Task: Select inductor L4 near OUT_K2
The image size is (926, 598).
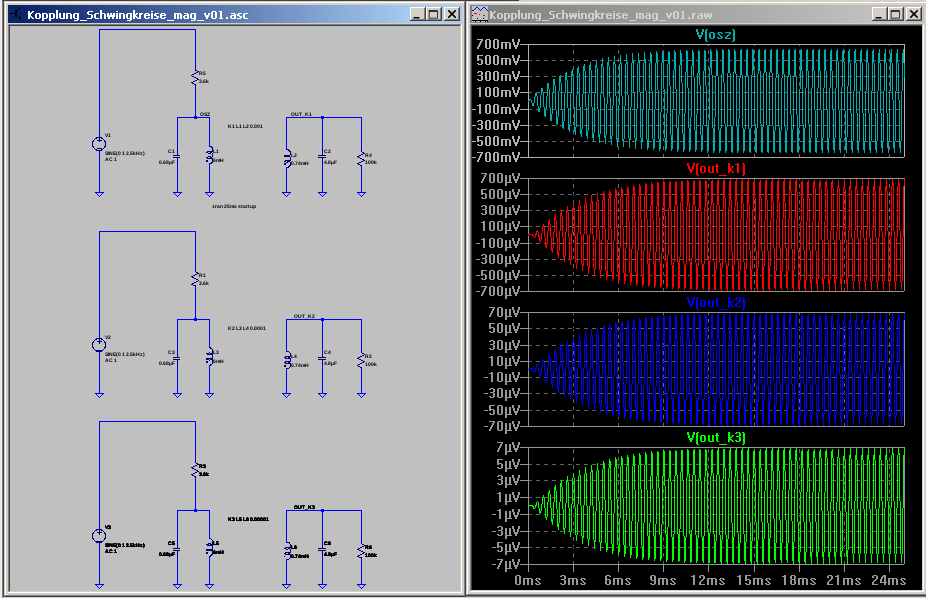Action: pyautogui.click(x=287, y=360)
